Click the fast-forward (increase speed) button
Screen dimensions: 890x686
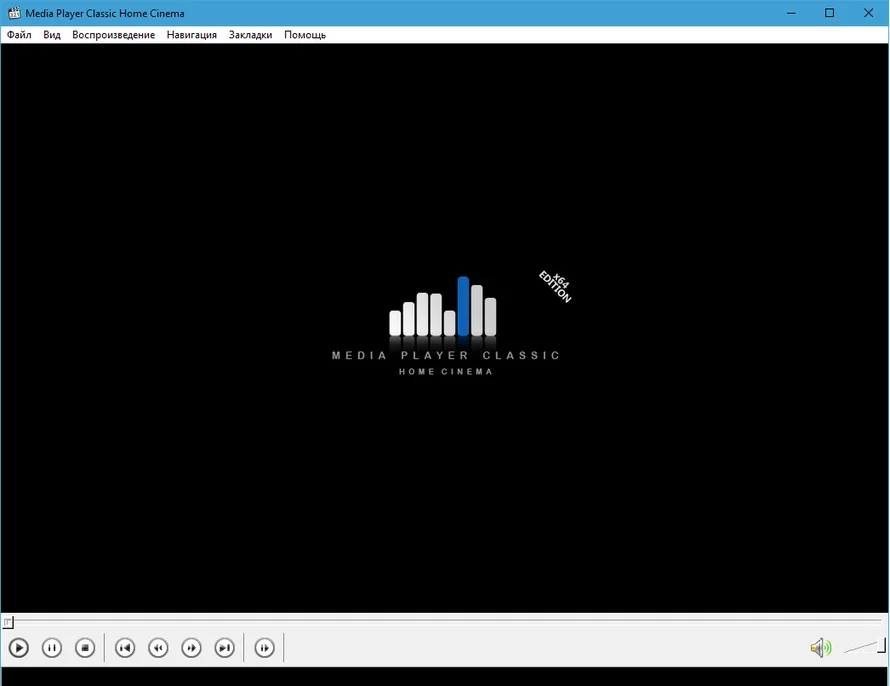click(x=191, y=648)
